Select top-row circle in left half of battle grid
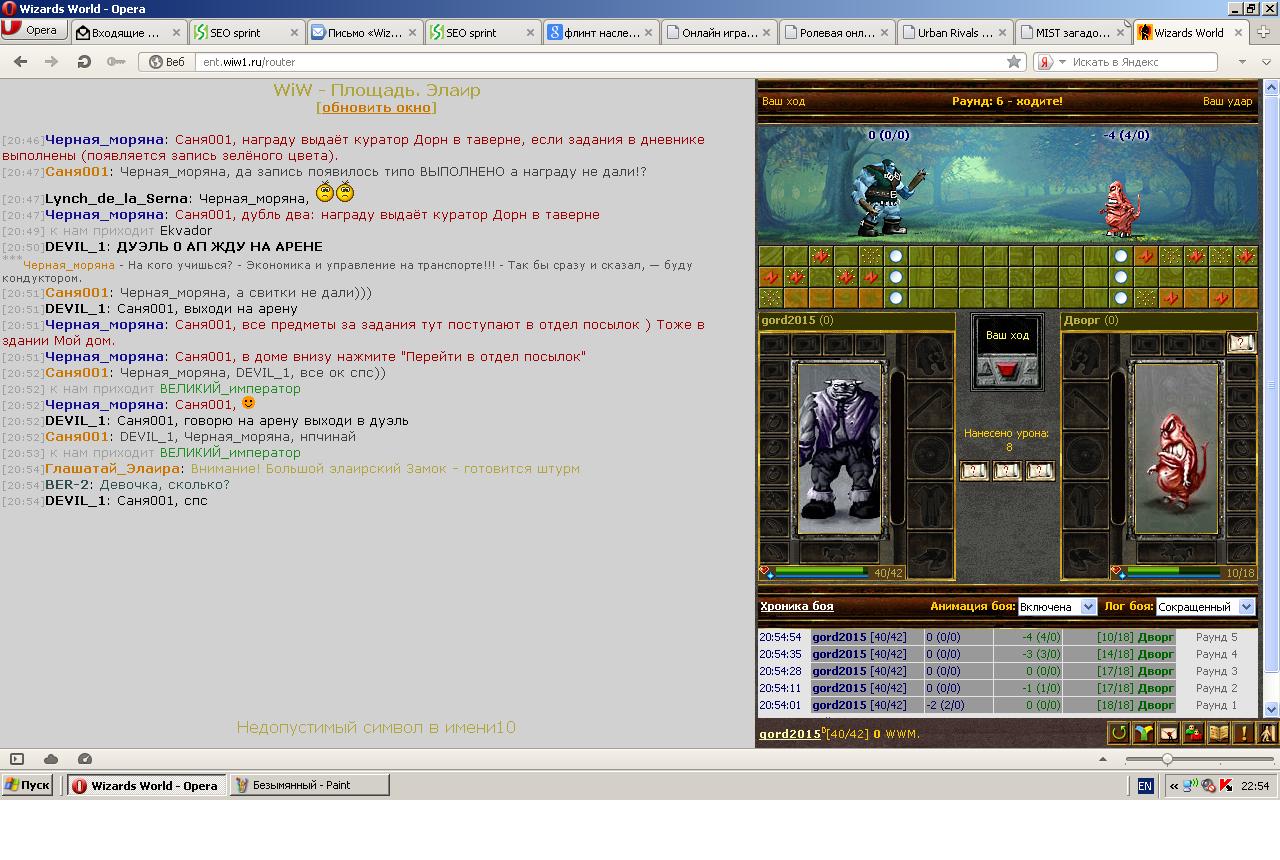1280x860 pixels. point(896,256)
